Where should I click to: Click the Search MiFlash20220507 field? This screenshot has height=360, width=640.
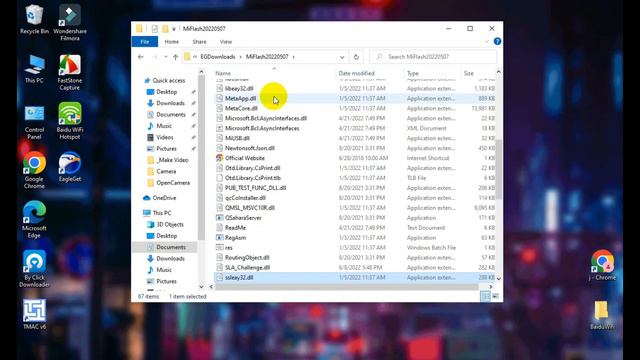433,57
